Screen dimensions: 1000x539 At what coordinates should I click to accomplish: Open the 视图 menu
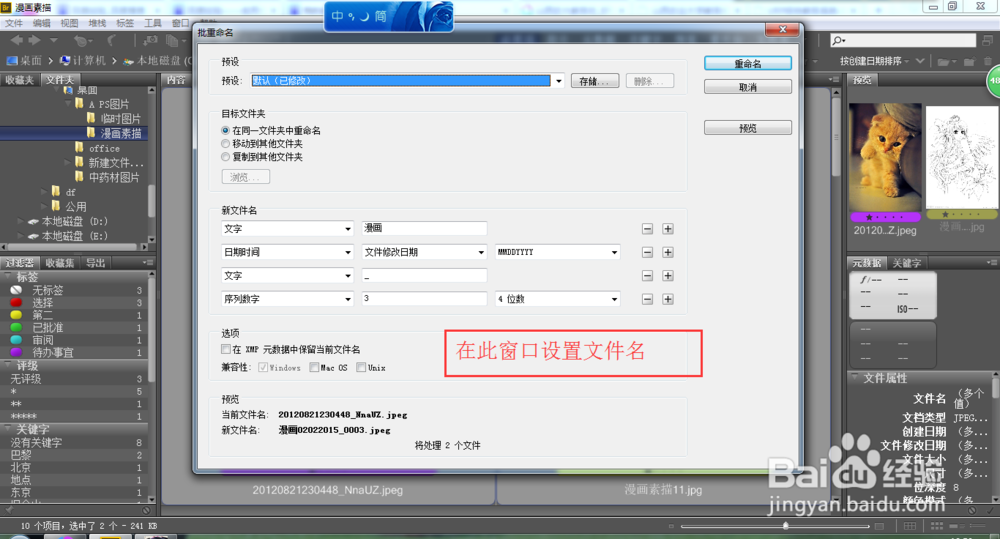(69, 23)
